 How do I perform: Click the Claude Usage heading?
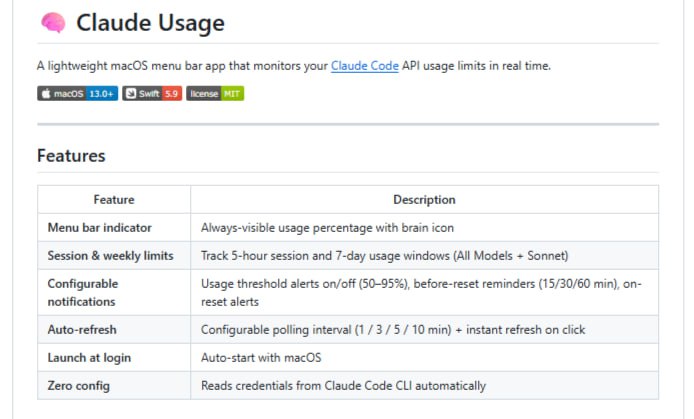150,23
